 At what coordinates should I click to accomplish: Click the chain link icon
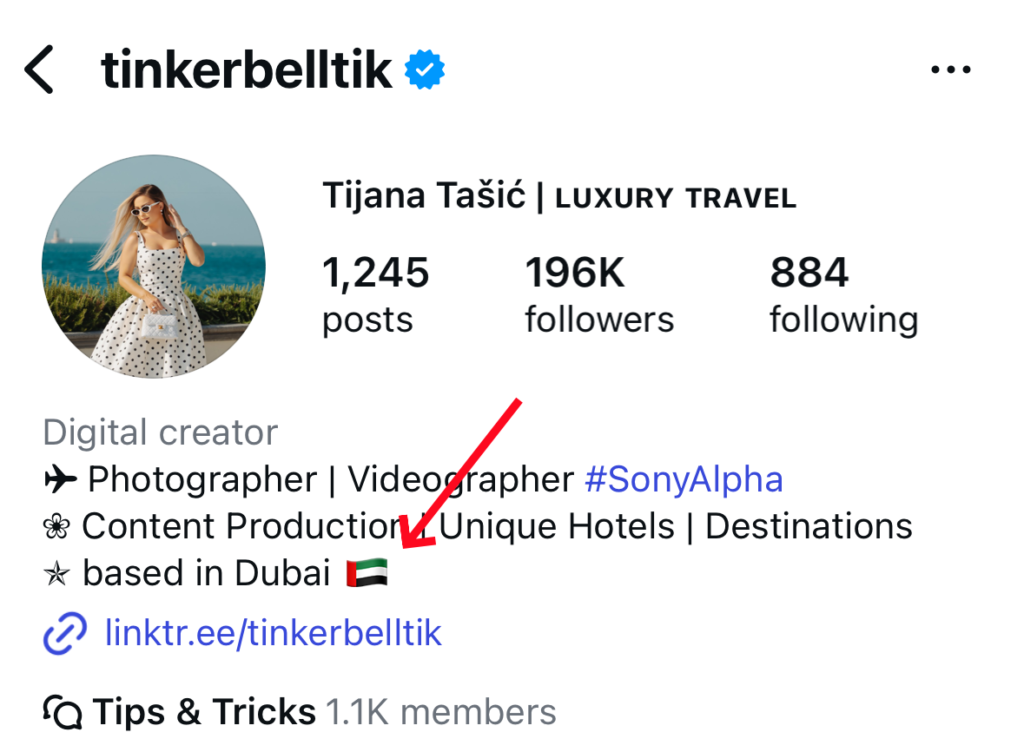coord(65,634)
